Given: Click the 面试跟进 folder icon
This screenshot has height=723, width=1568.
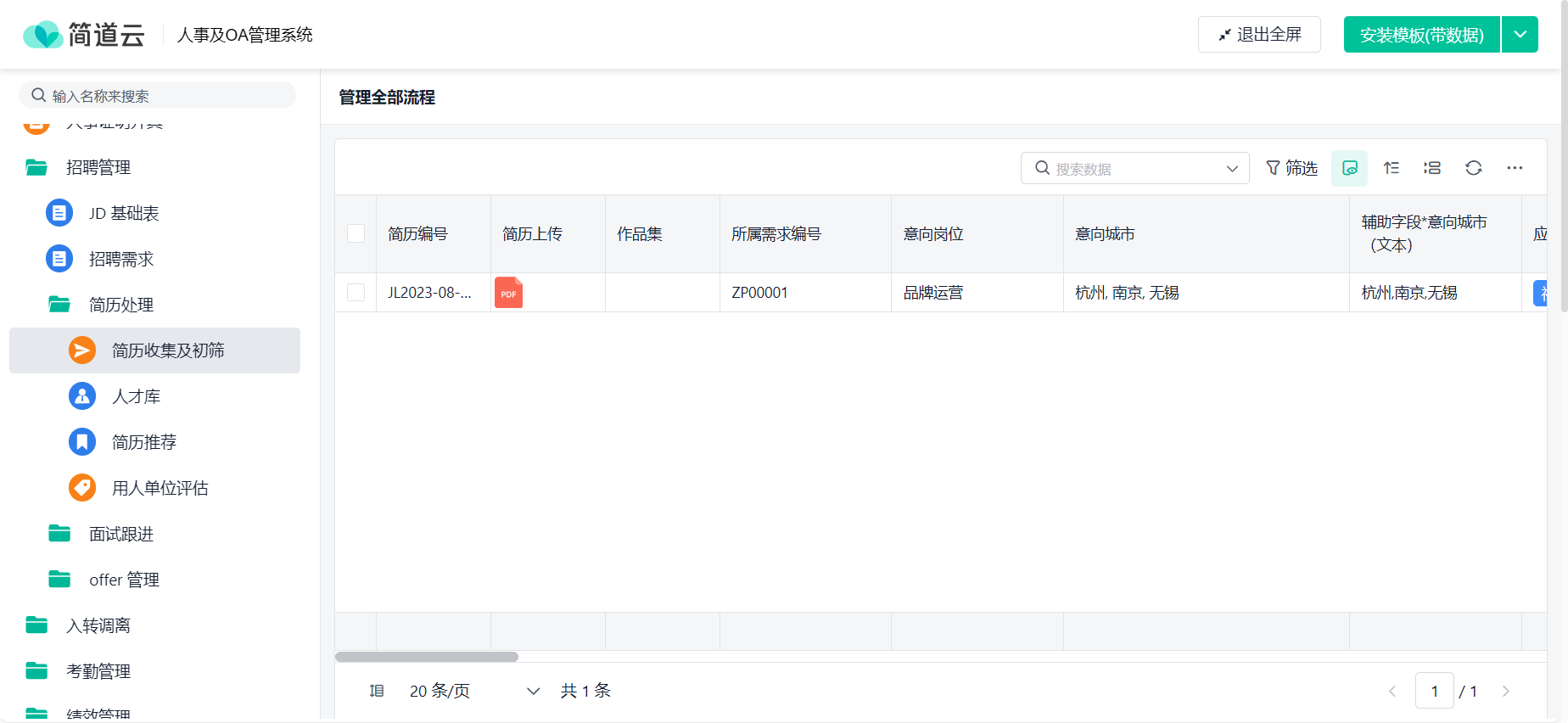Looking at the screenshot, I should coord(59,534).
